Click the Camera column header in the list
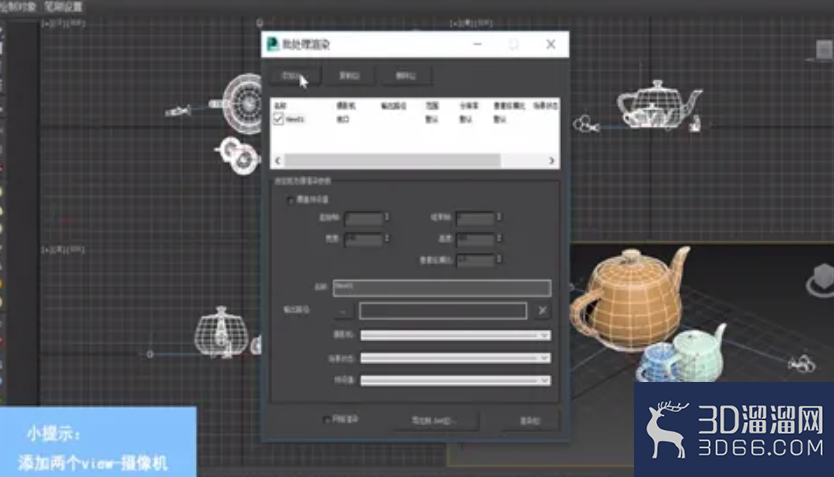Screen dimensions: 834x477 [346, 106]
